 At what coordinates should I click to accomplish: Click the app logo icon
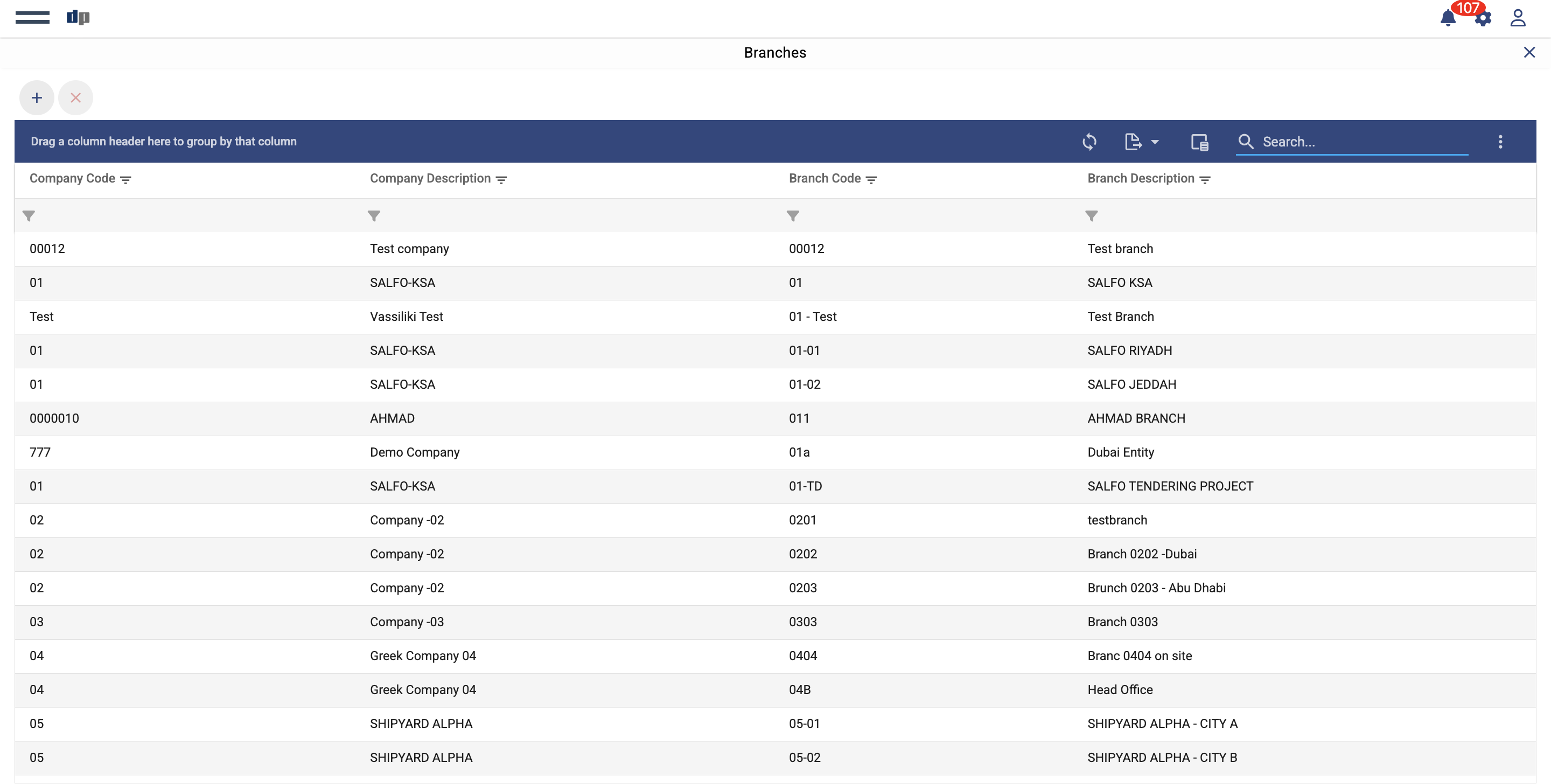point(78,17)
